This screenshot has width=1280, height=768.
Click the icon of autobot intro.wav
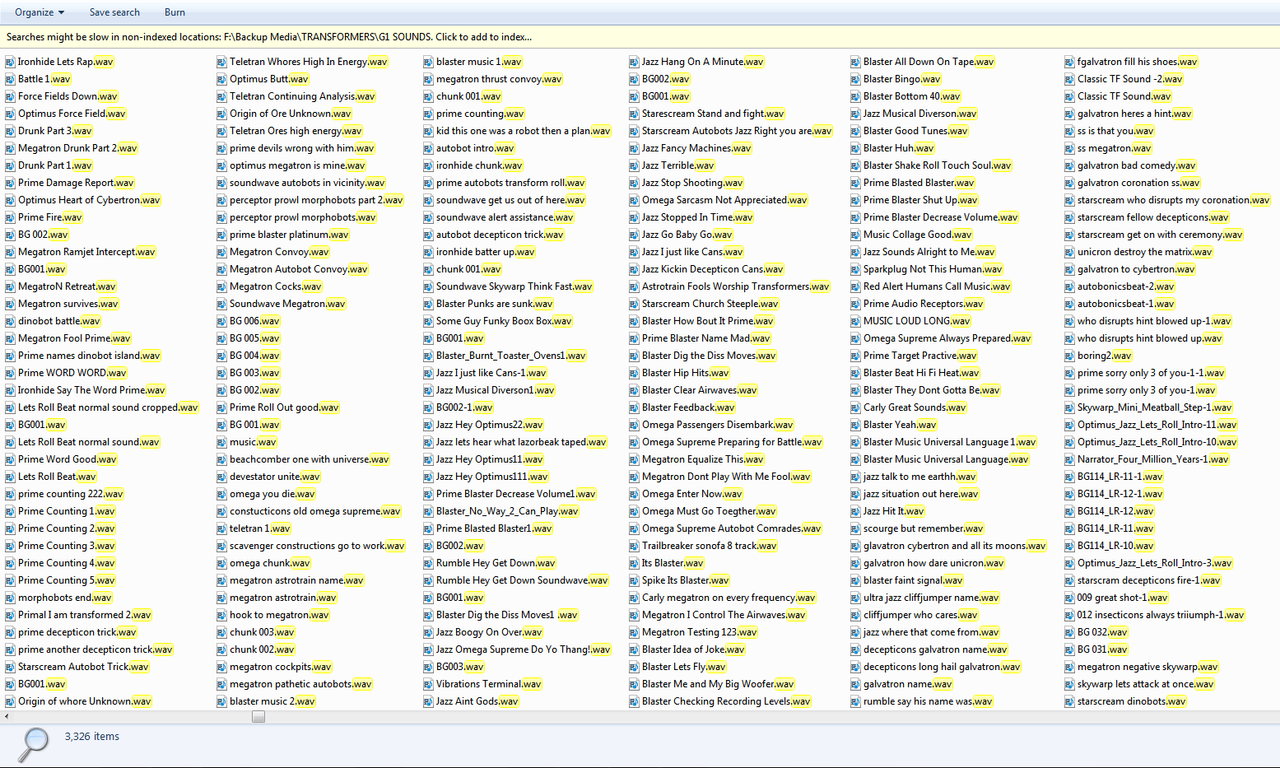428,148
